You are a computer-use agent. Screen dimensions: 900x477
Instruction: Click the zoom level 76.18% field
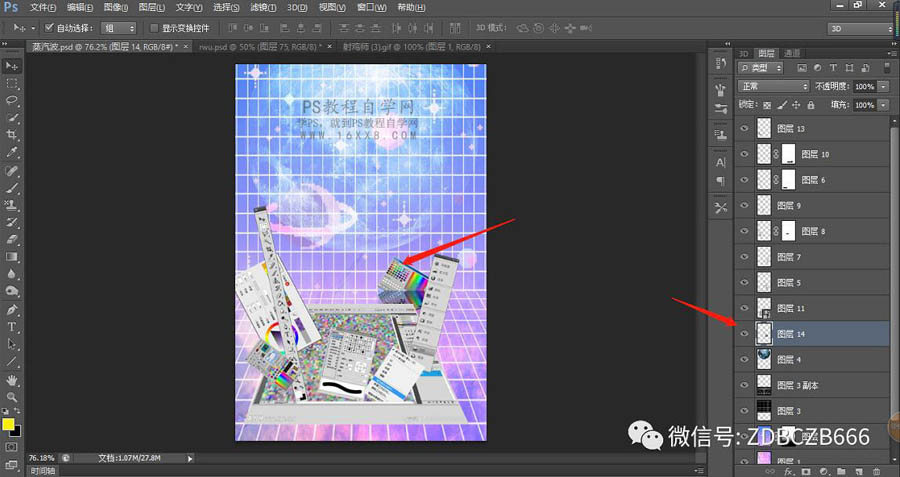pyautogui.click(x=41, y=458)
